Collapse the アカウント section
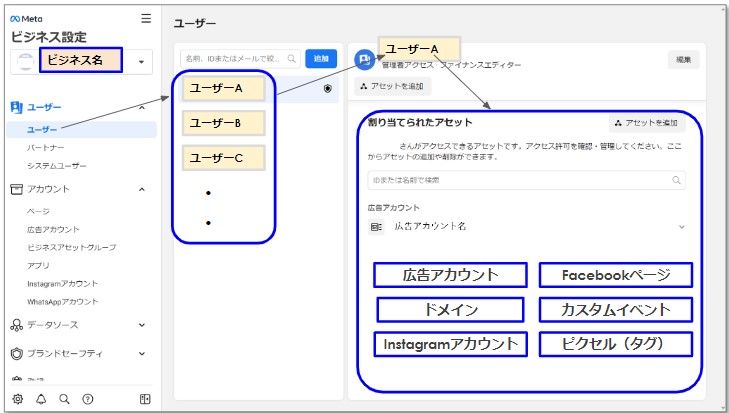 point(141,189)
